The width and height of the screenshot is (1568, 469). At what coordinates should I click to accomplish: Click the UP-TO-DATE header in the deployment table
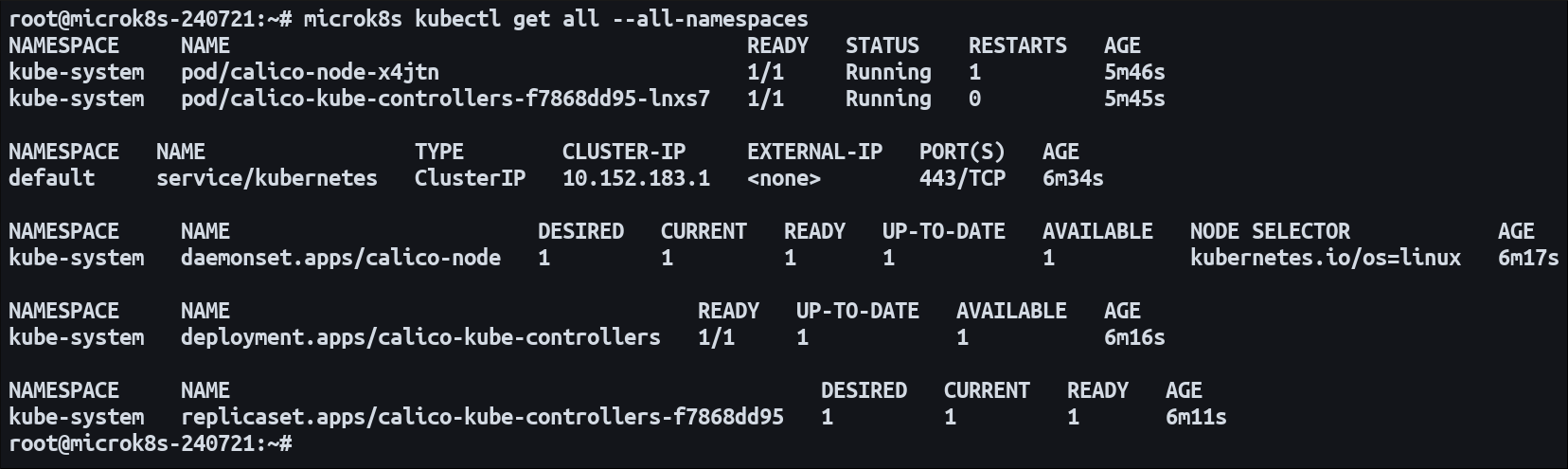(x=857, y=311)
